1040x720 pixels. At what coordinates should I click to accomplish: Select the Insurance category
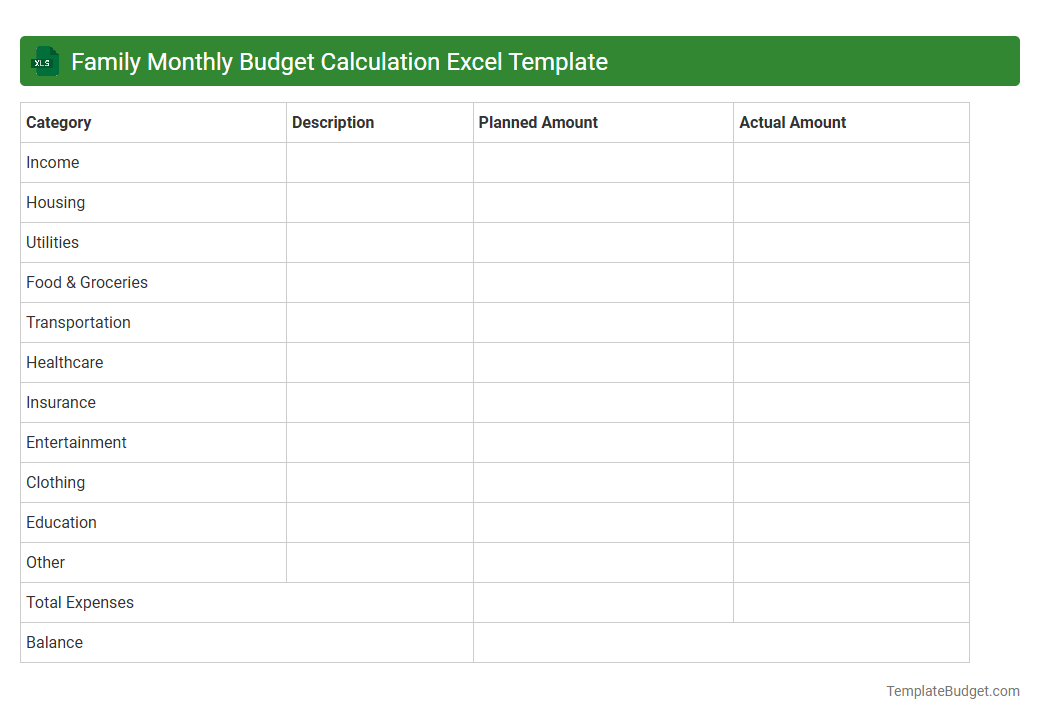point(61,402)
